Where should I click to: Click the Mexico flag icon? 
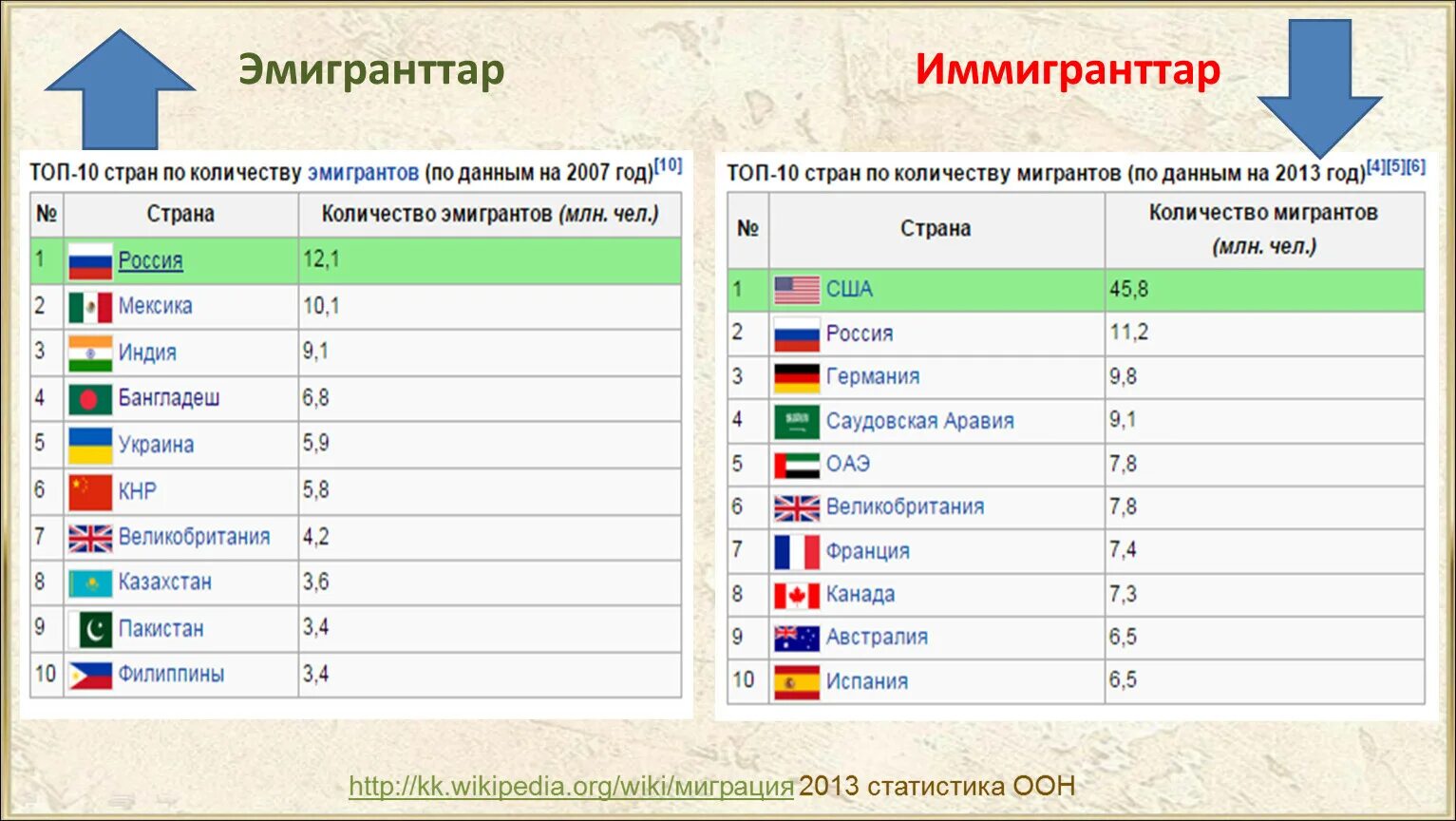pos(90,307)
